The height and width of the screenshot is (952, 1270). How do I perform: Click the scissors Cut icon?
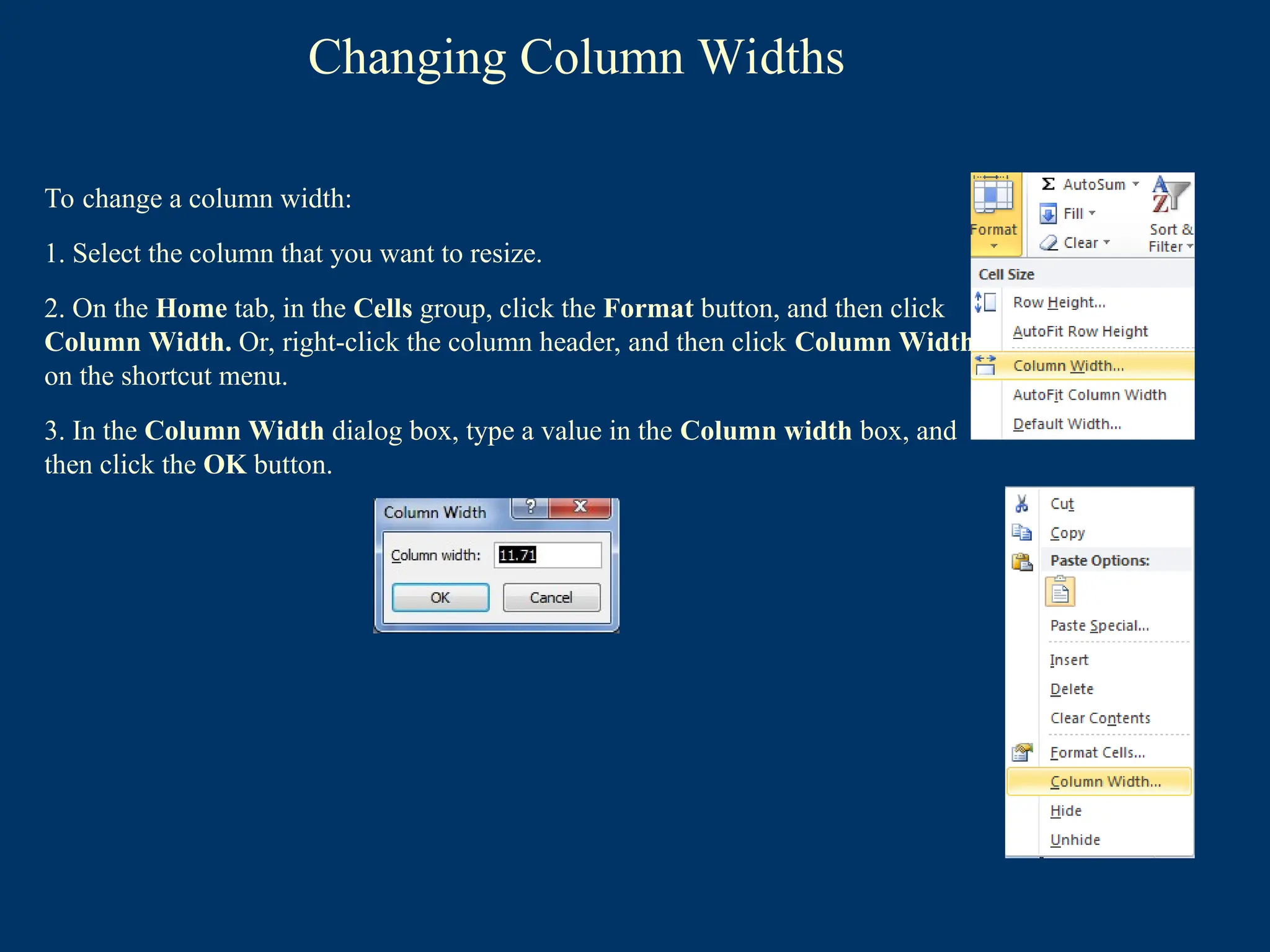pos(1022,503)
